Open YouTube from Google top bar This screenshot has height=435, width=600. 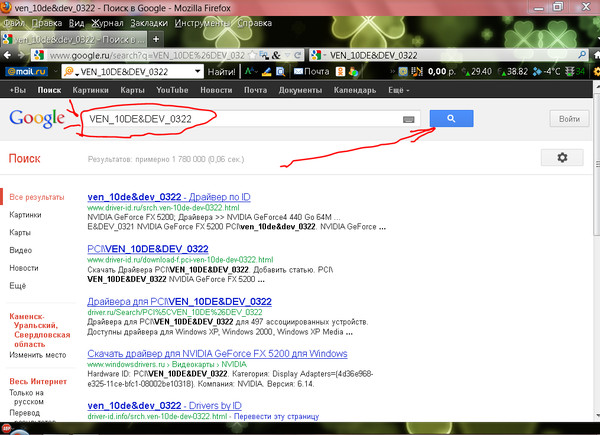click(172, 90)
